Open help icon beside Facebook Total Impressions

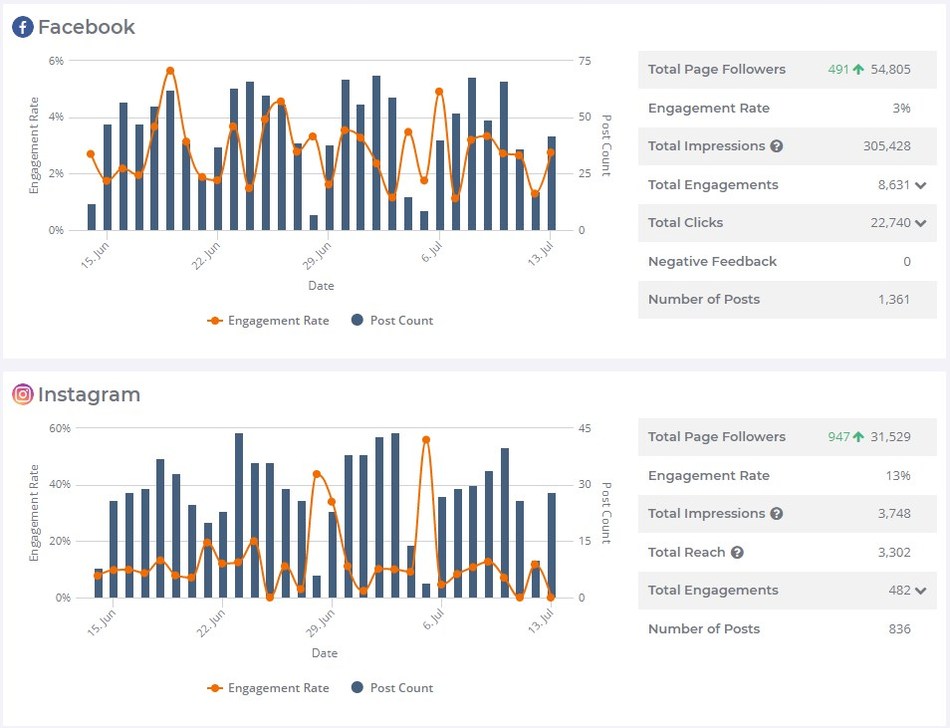coord(777,146)
